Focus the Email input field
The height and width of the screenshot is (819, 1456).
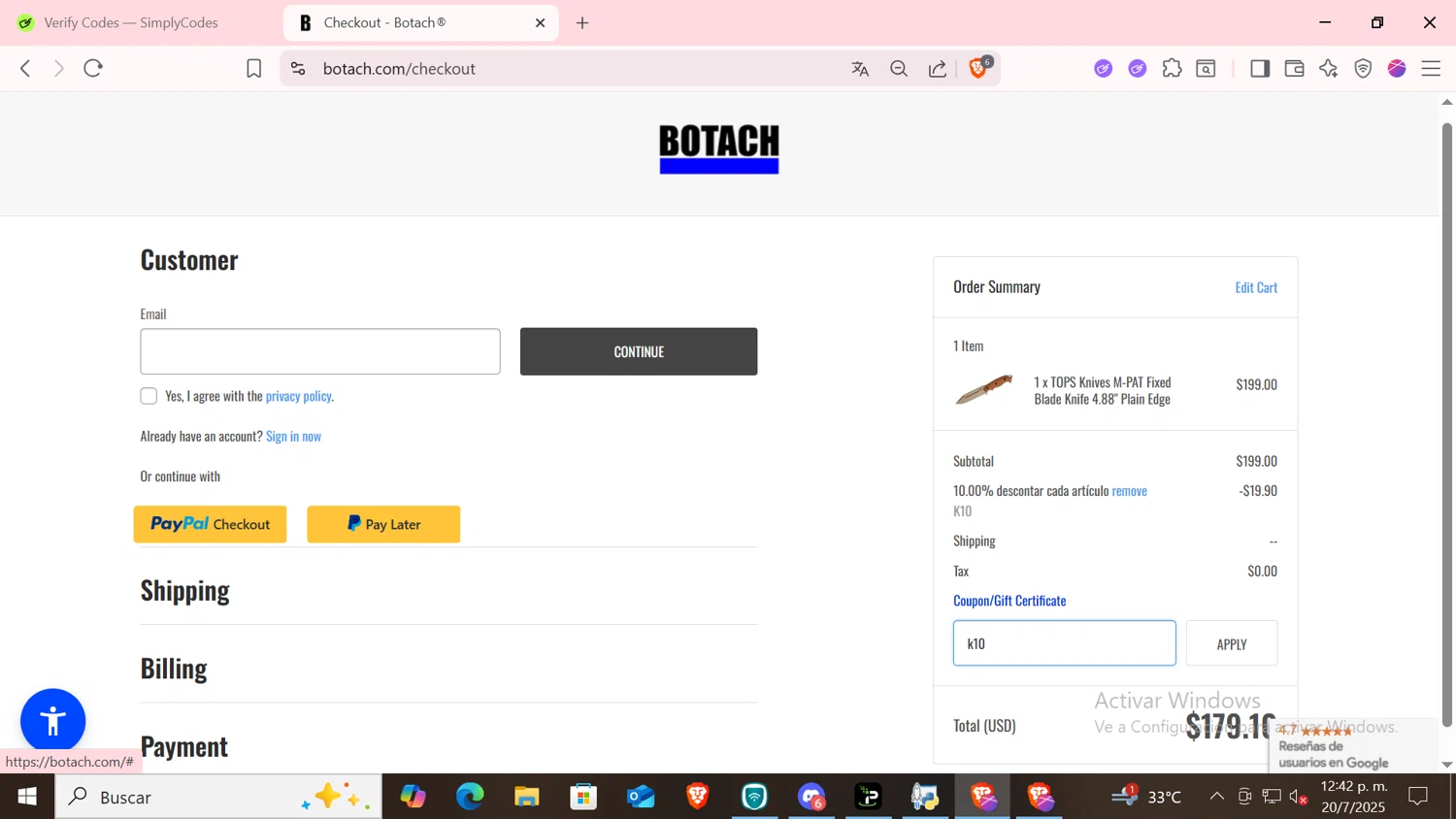coord(320,351)
